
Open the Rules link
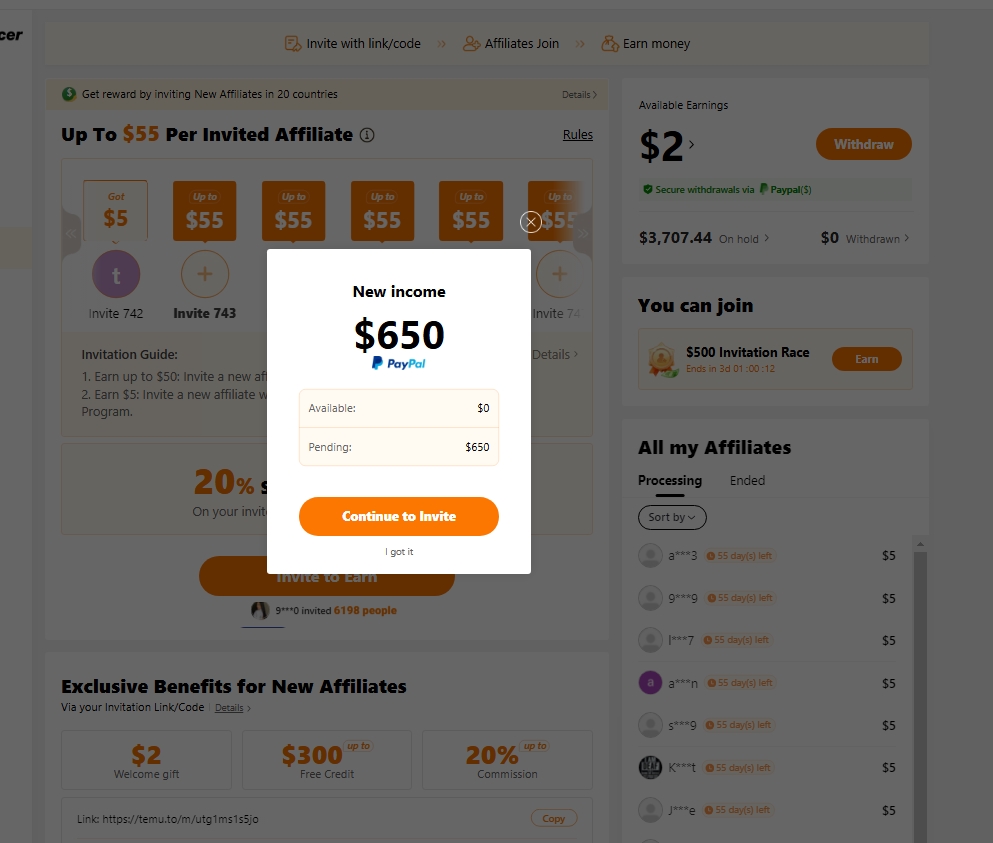tap(578, 135)
